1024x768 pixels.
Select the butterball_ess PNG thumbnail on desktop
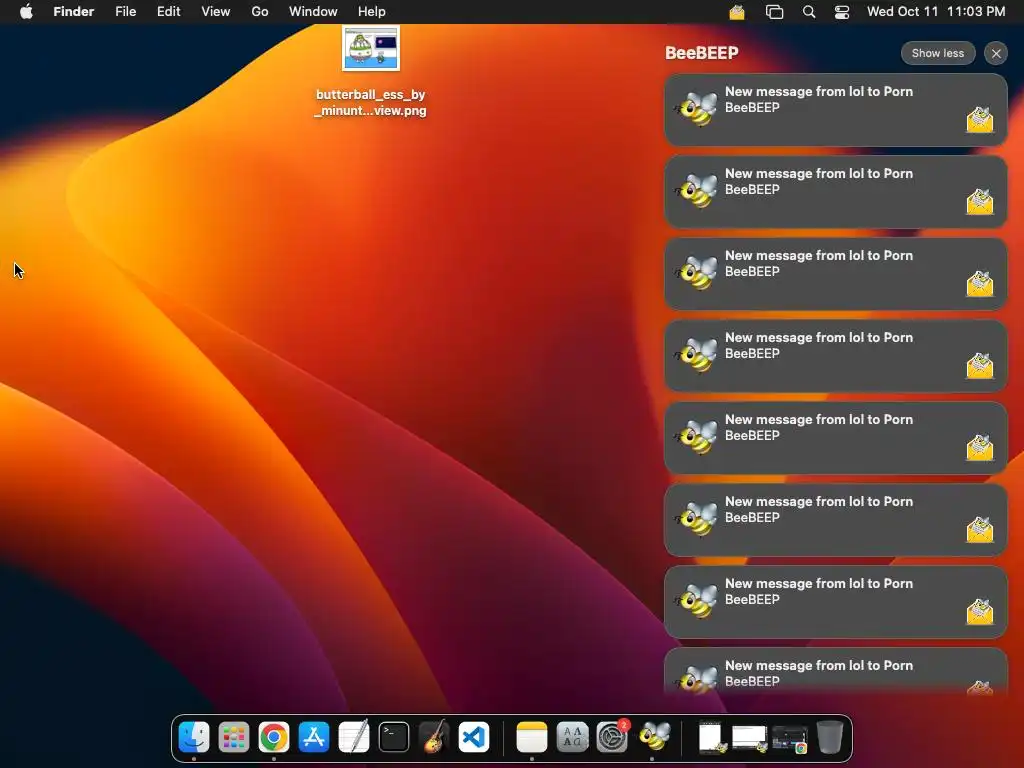tap(371, 48)
